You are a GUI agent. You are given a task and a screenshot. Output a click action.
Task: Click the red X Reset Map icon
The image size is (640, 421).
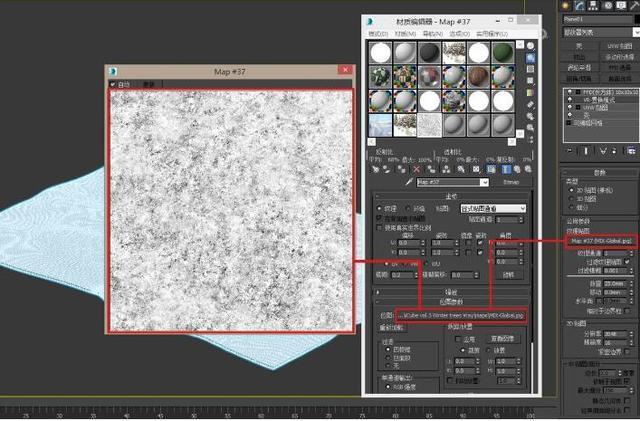point(416,169)
